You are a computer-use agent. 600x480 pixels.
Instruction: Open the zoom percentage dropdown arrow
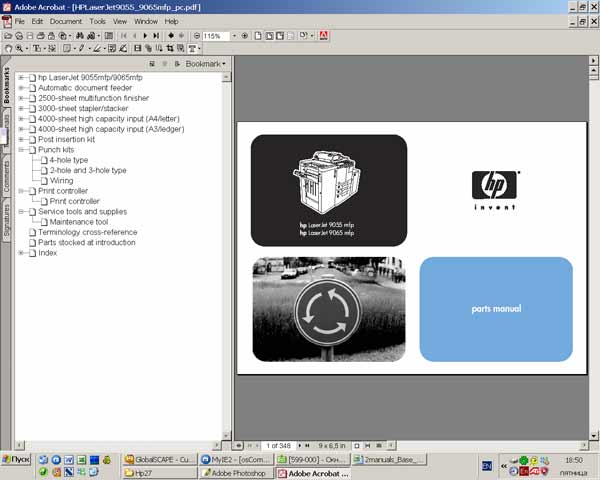click(234, 36)
